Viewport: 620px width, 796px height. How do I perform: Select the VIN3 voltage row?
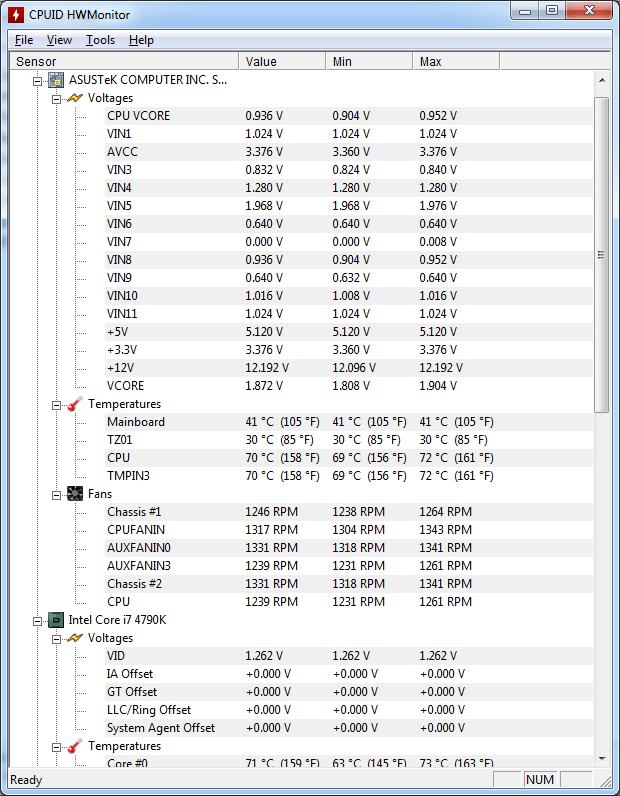[x=349, y=170]
